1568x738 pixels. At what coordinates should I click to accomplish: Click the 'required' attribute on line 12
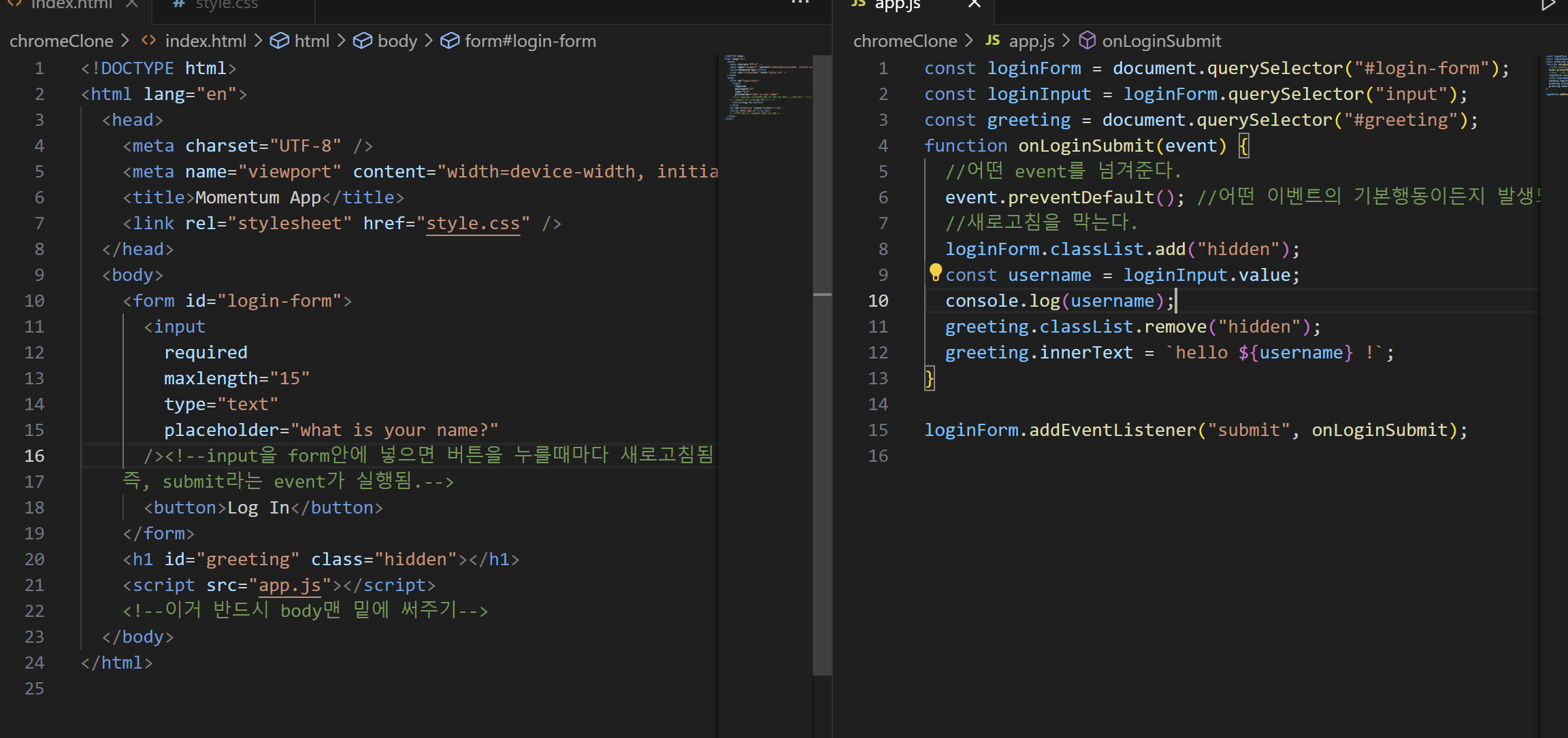206,352
